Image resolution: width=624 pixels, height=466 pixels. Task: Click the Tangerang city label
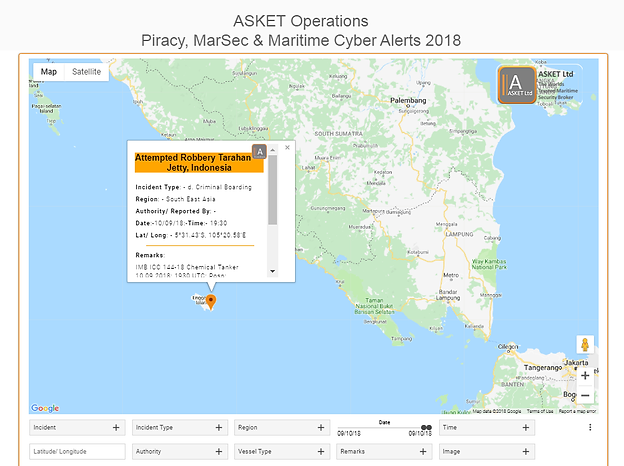[x=543, y=368]
